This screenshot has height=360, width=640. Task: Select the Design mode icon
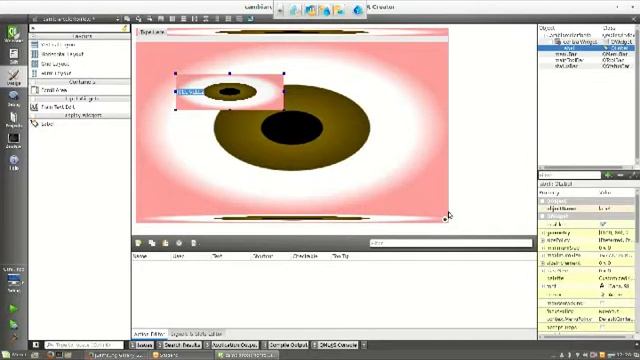tap(13, 77)
